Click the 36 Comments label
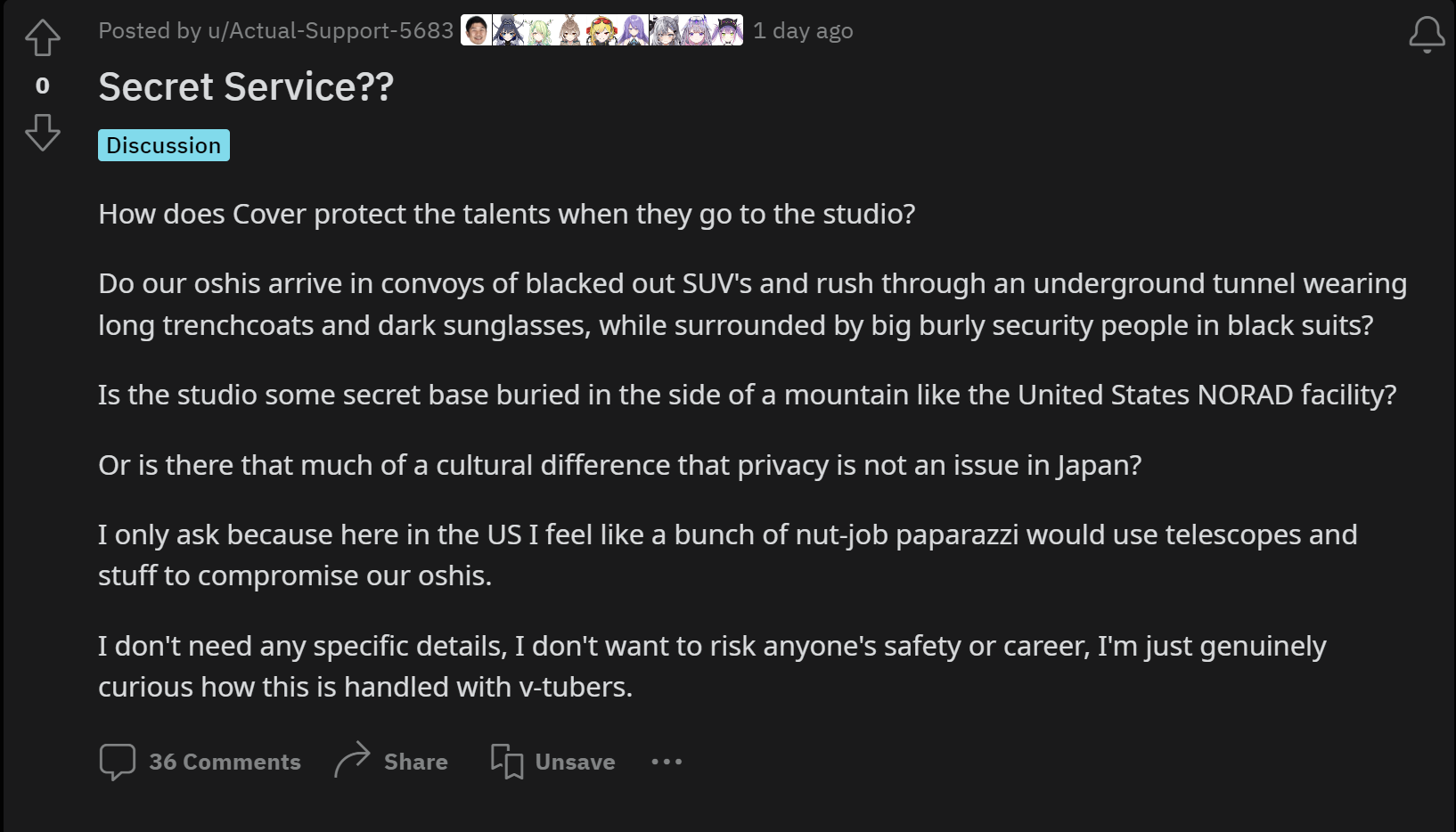 [x=225, y=763]
